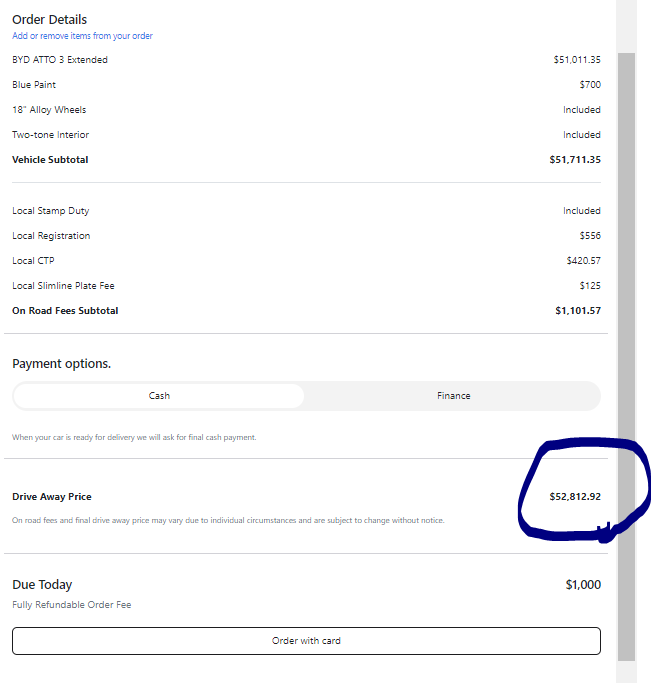Click the Local Slimline Plate Fee label

point(63,286)
